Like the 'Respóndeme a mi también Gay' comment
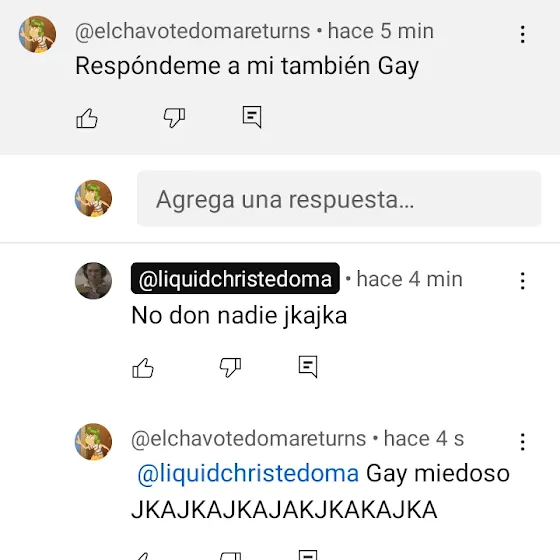560x560 pixels. click(87, 118)
